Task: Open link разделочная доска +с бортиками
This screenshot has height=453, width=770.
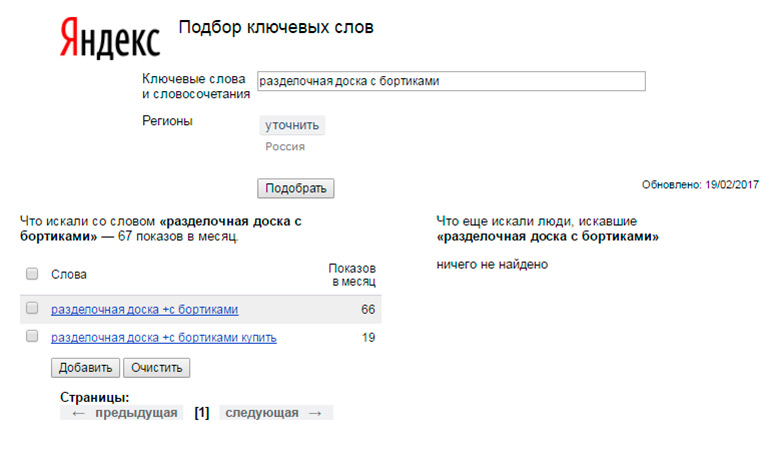Action: pos(144,310)
